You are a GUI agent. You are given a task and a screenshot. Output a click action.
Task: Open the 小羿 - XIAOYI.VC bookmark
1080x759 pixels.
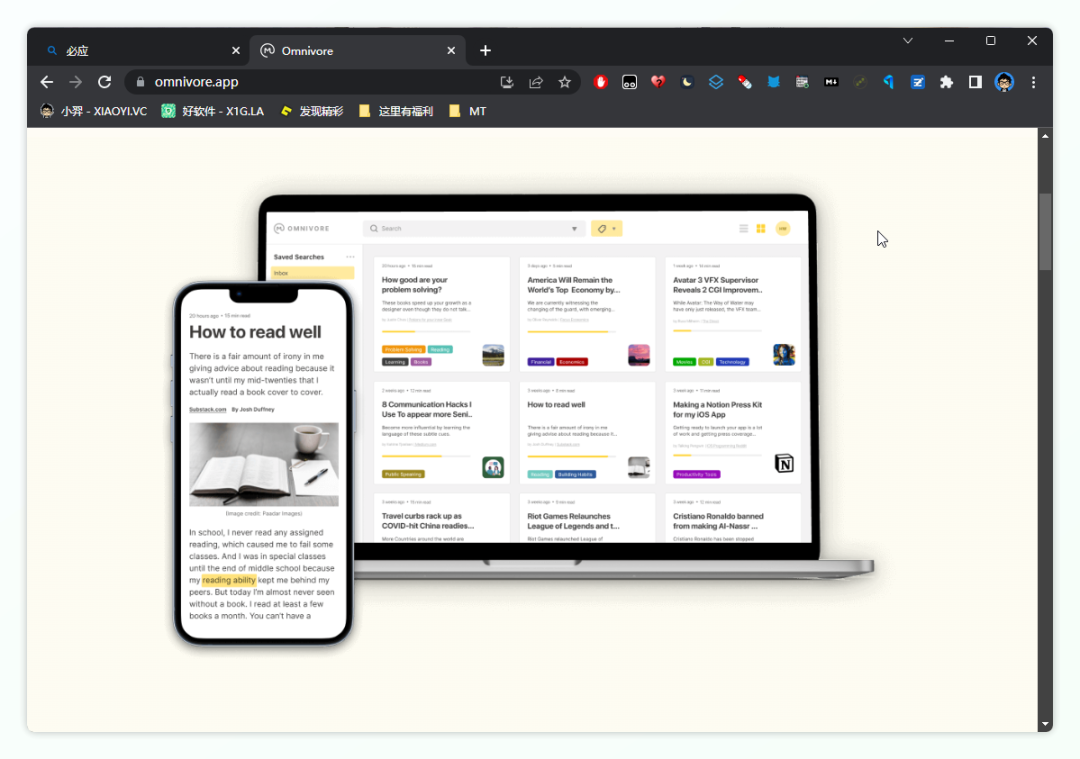(x=94, y=111)
